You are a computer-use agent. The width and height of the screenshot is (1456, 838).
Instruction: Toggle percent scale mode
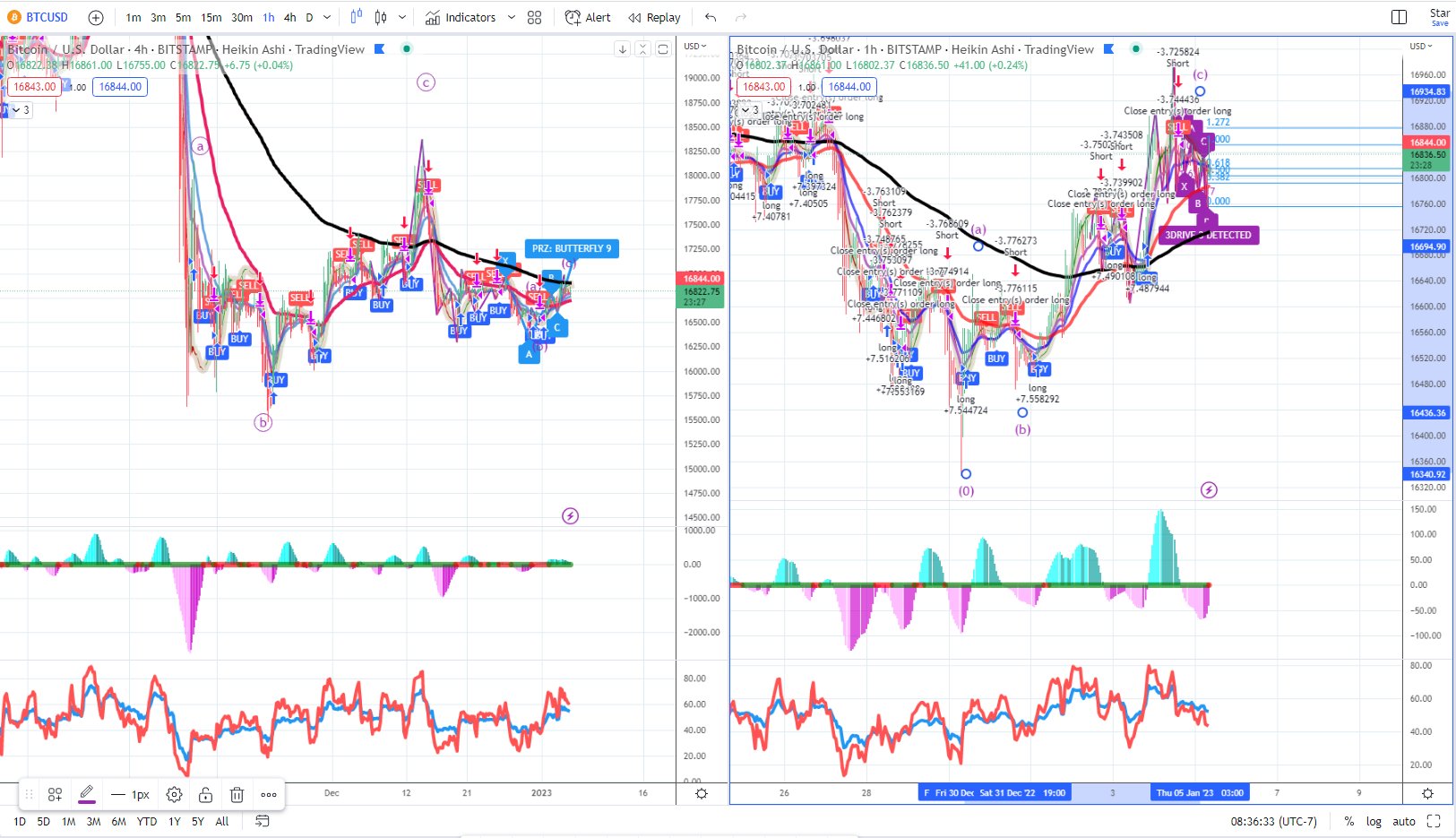1349,821
